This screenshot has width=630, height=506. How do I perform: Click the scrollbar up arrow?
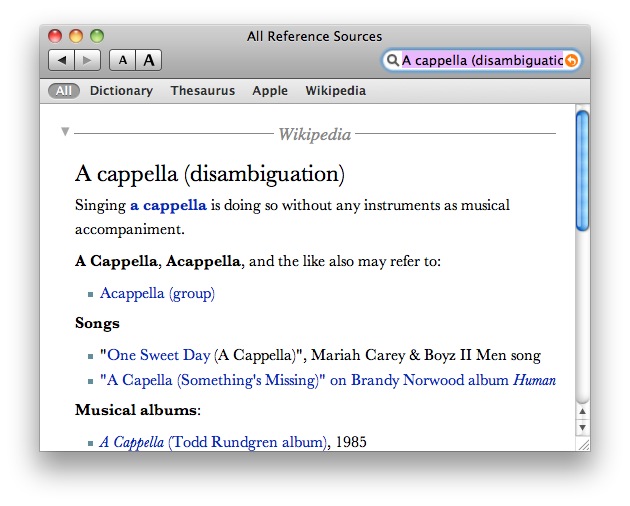[x=583, y=412]
